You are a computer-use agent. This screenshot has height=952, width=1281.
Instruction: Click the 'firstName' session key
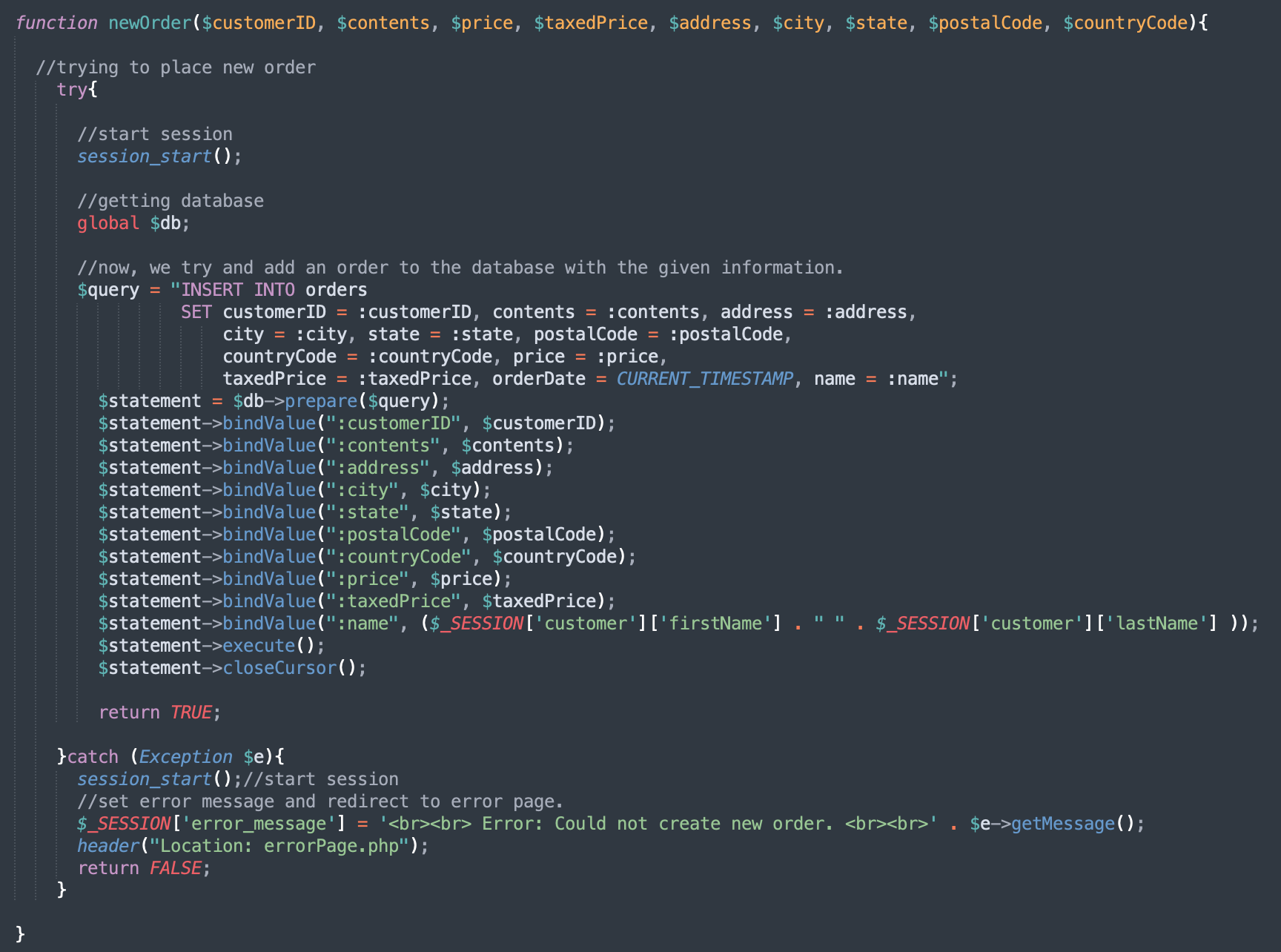[x=715, y=624]
